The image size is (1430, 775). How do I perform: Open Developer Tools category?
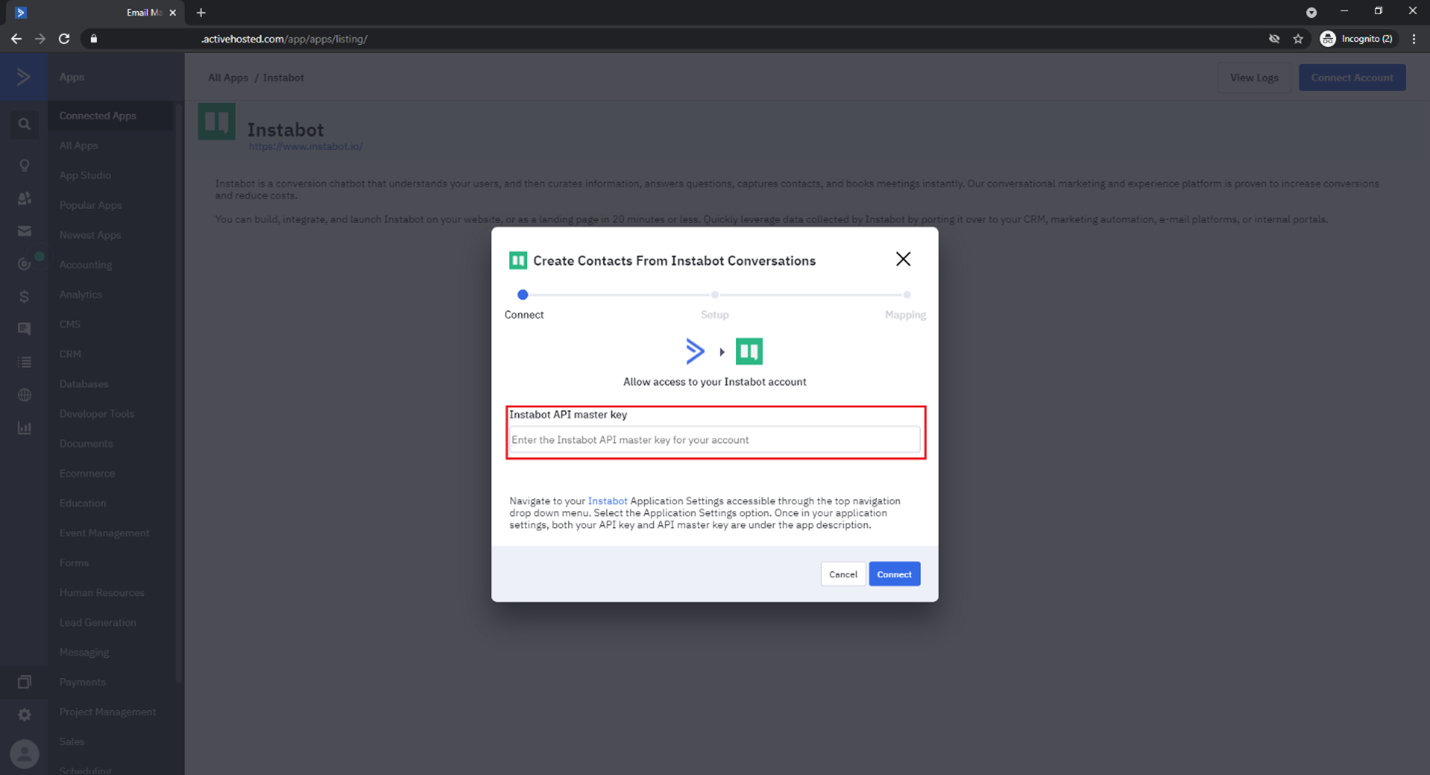(x=96, y=414)
